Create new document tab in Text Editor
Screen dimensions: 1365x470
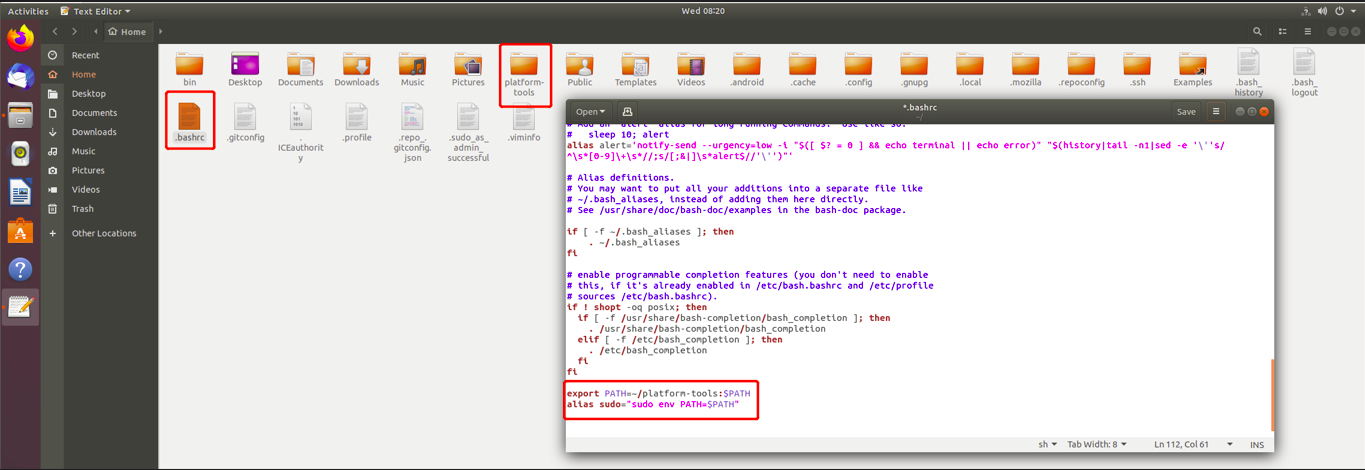pos(627,112)
